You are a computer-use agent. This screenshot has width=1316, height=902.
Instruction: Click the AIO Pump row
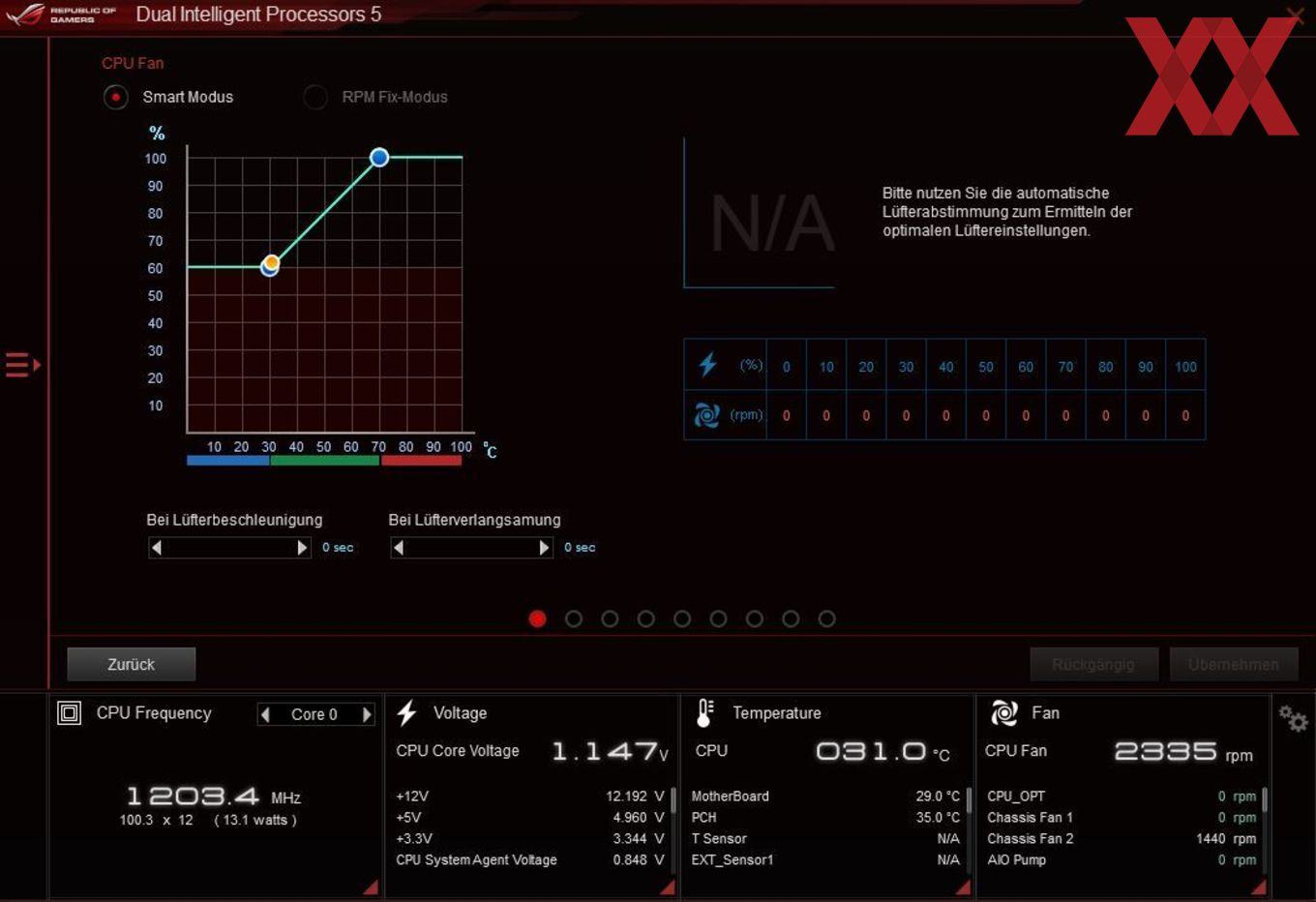[1122, 860]
